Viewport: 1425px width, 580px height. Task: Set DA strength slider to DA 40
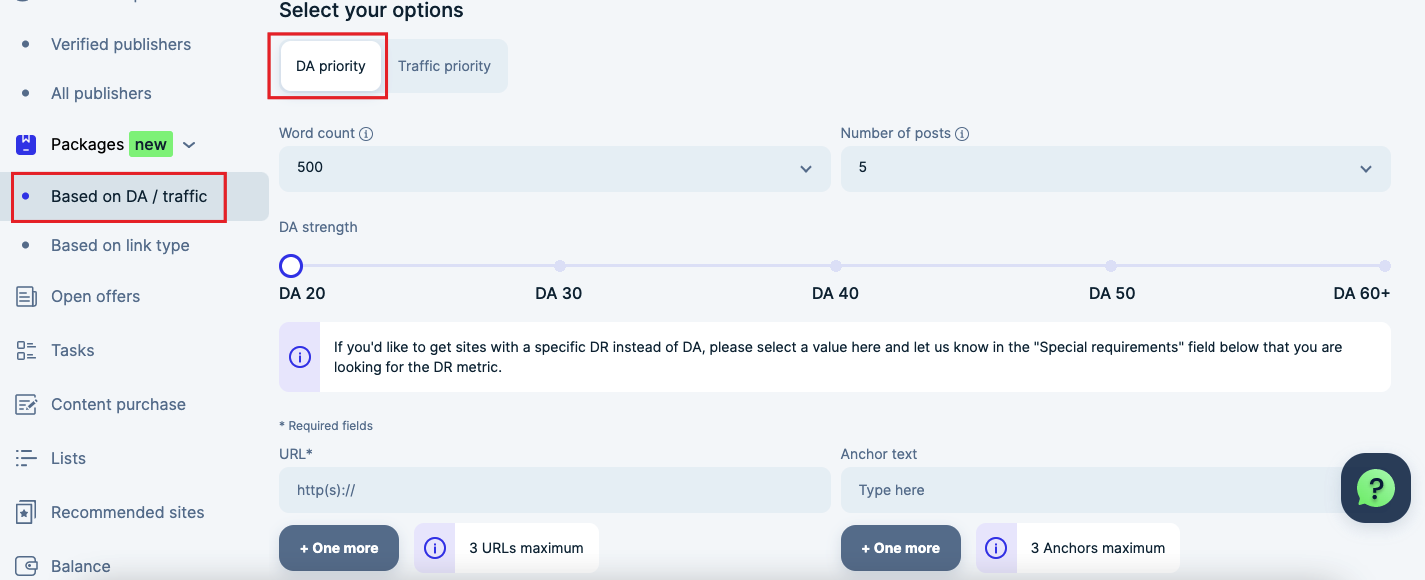tap(835, 266)
